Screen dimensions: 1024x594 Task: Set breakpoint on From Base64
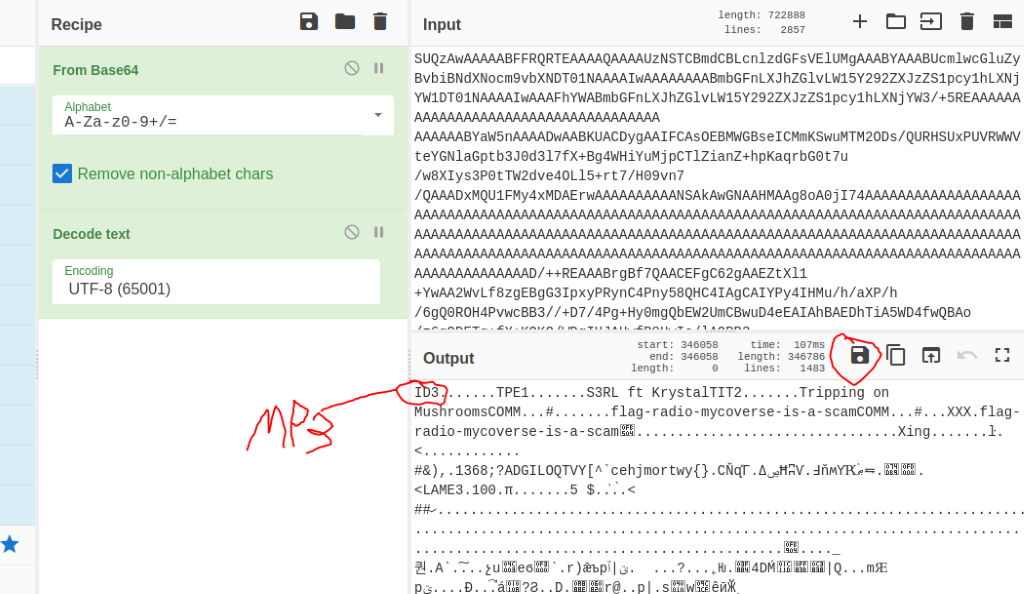pos(379,68)
